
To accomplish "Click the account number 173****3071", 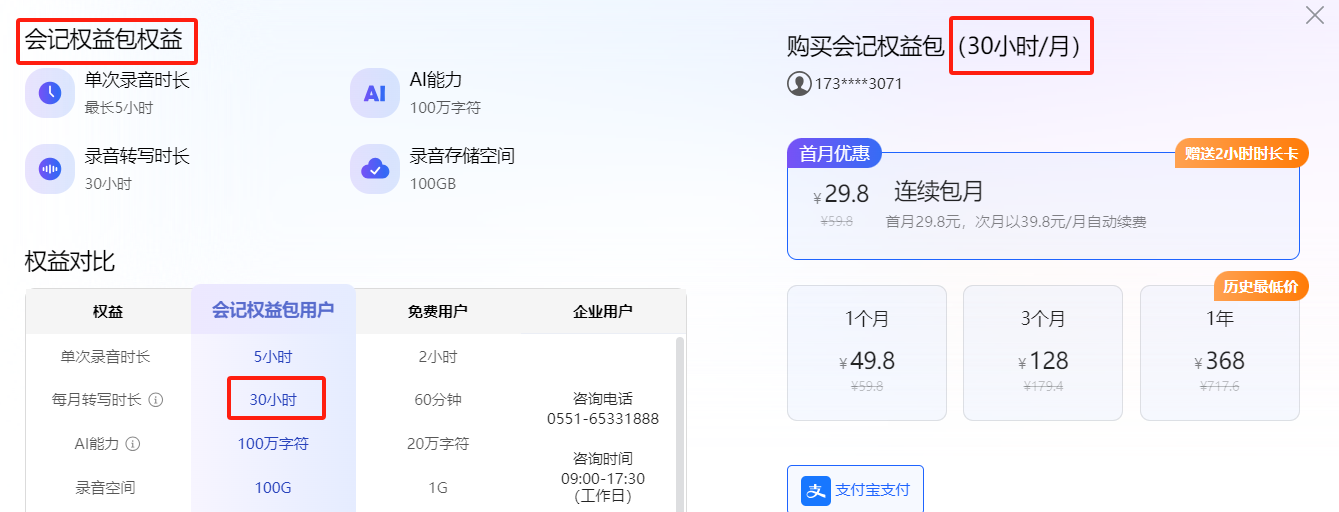I will 859,84.
